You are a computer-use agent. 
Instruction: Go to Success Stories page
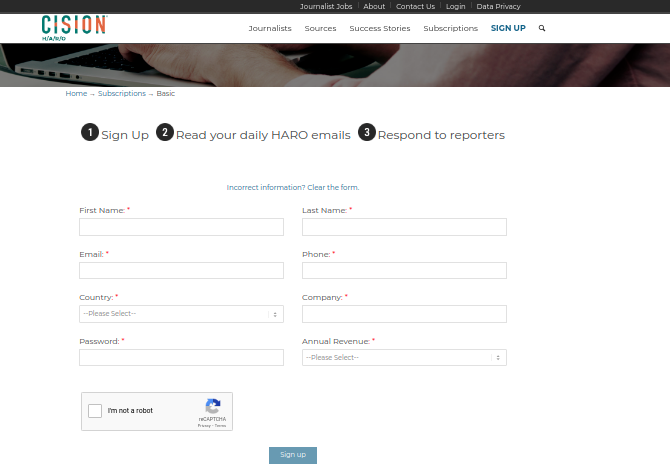tap(380, 28)
